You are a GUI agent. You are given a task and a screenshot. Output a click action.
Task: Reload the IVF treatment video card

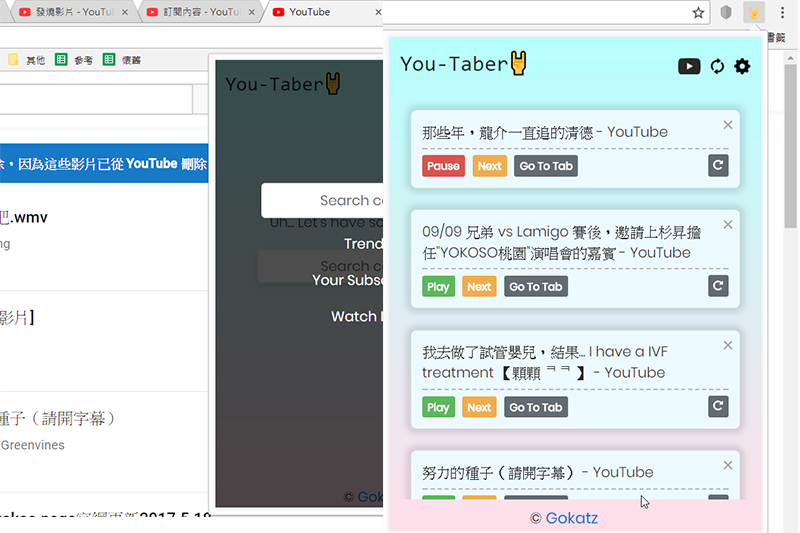[718, 407]
